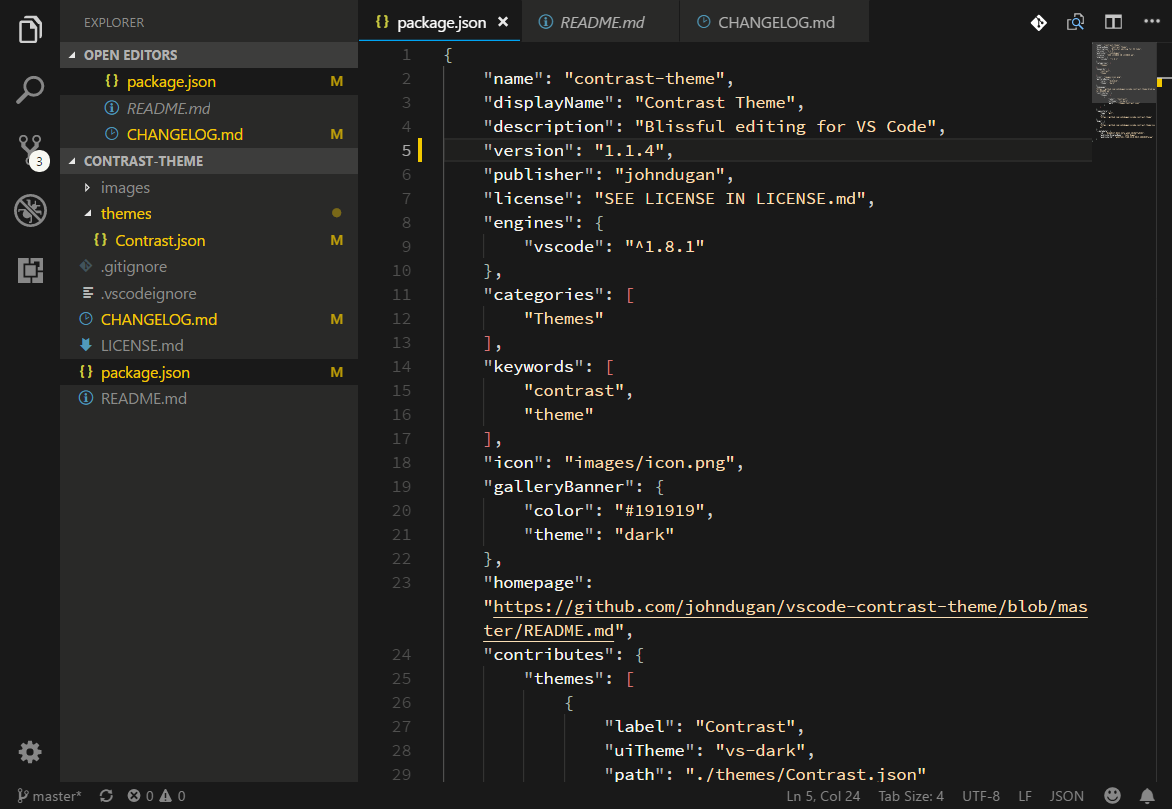The width and height of the screenshot is (1172, 809).
Task: Select CHANGELOG.md under Open Editors
Action: click(x=209, y=135)
